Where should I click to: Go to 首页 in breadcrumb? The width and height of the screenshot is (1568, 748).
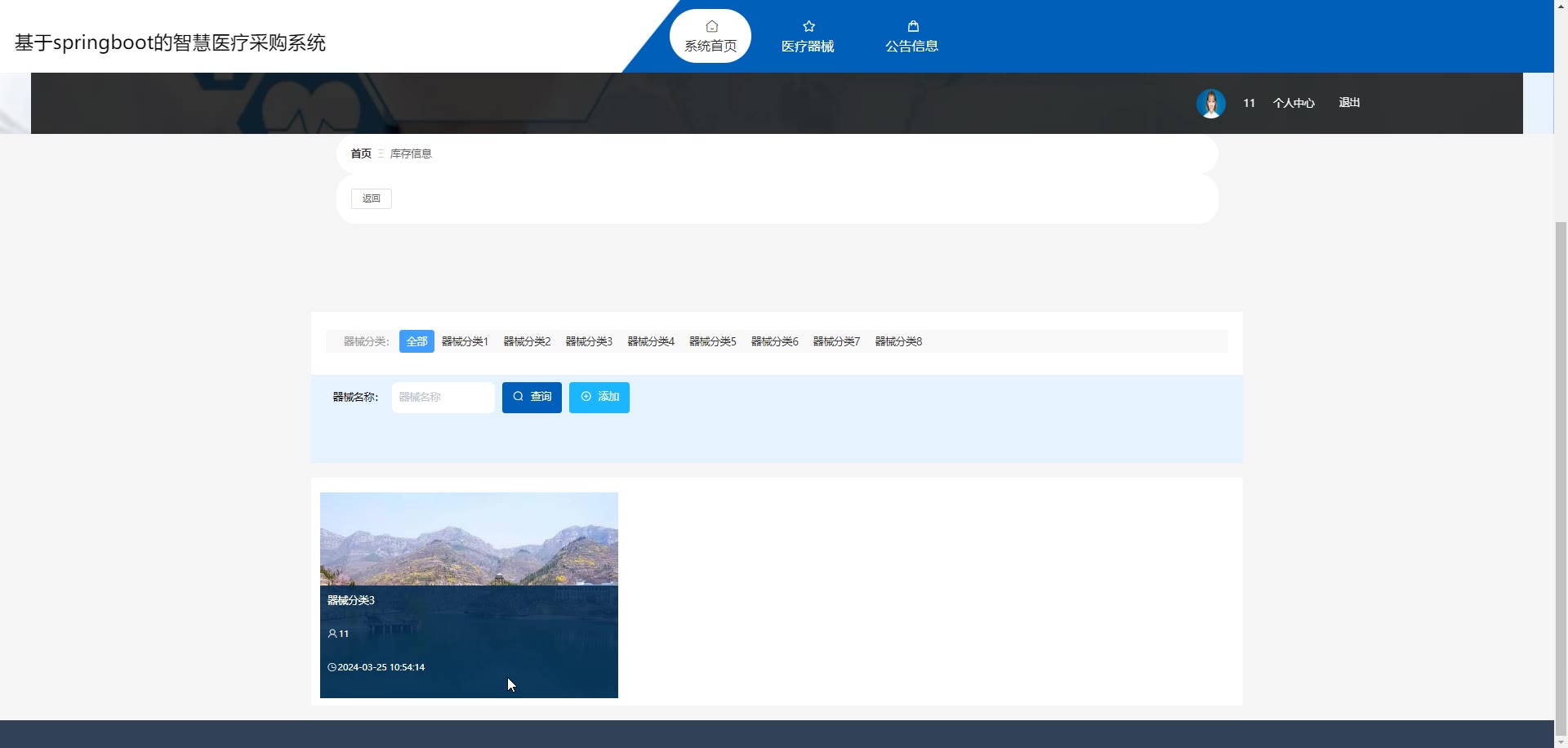coord(361,154)
